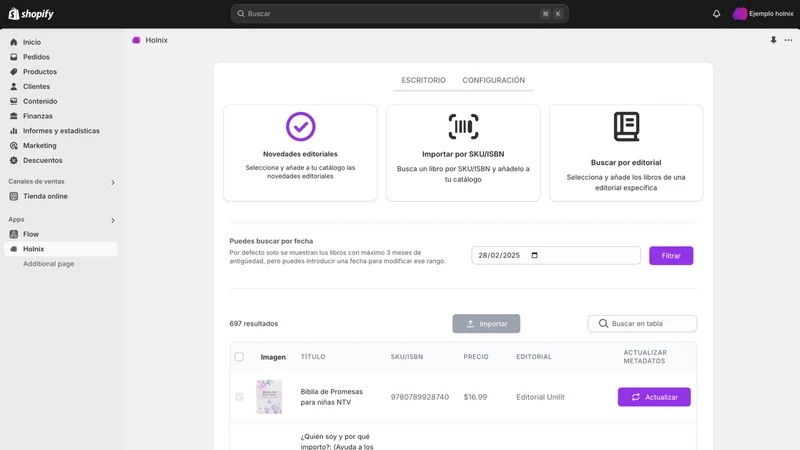
Task: Click the Pedidos inbox icon
Action: pos(14,57)
